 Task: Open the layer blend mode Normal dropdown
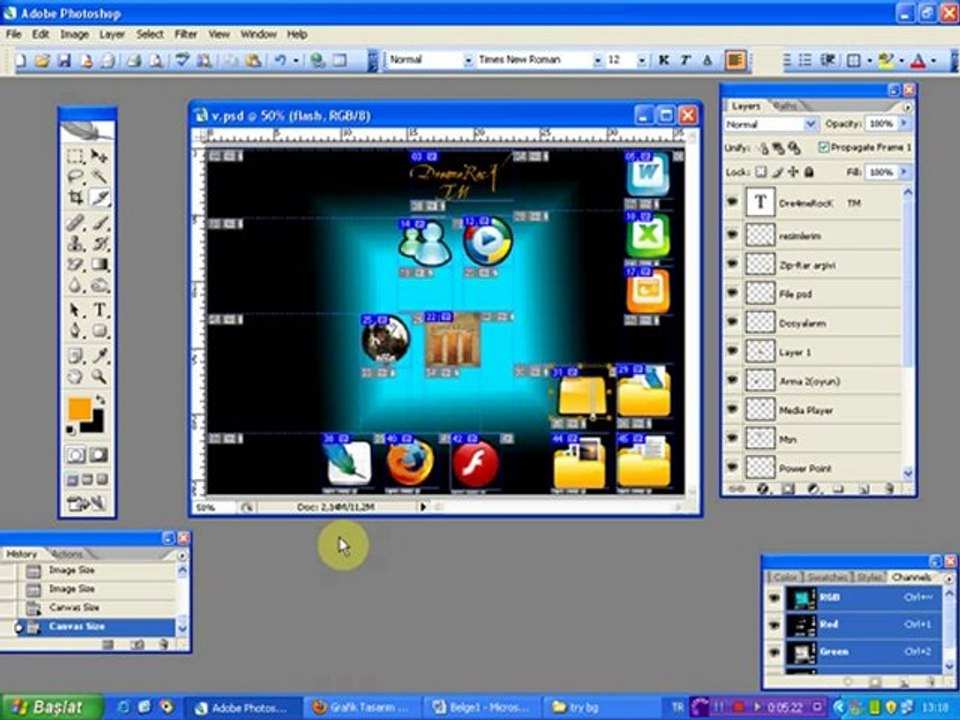[x=810, y=124]
